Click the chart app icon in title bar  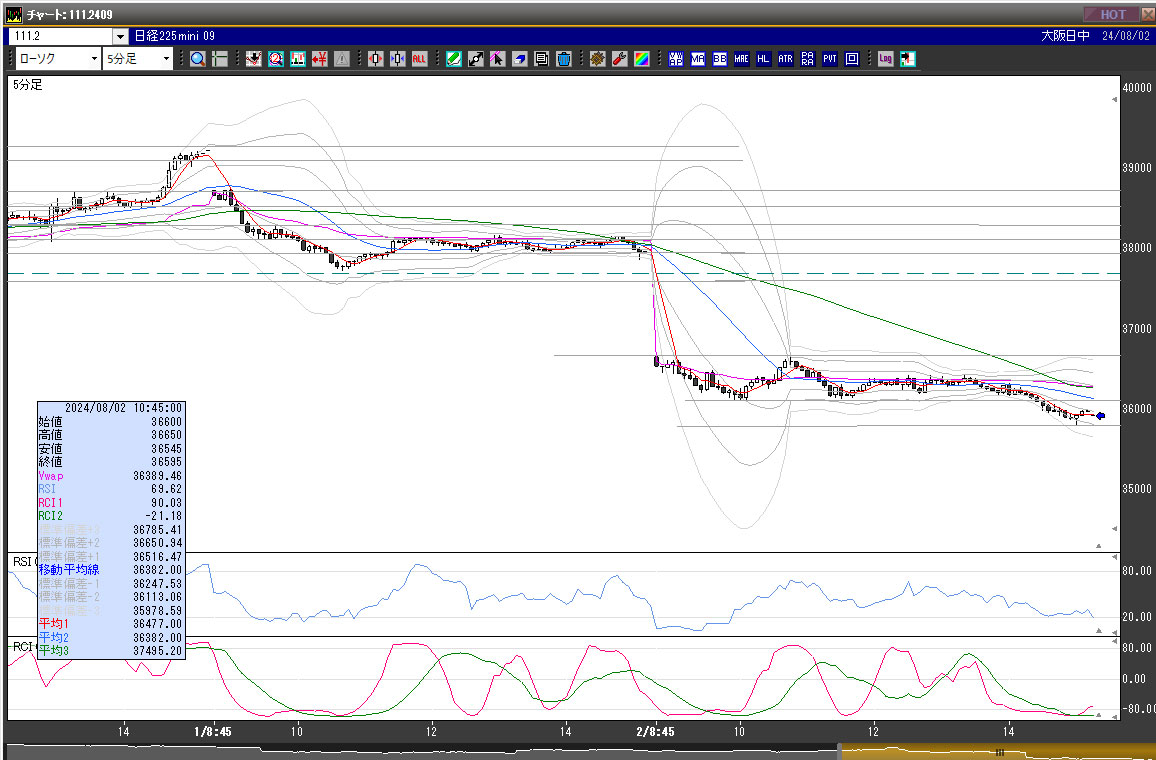coord(14,14)
